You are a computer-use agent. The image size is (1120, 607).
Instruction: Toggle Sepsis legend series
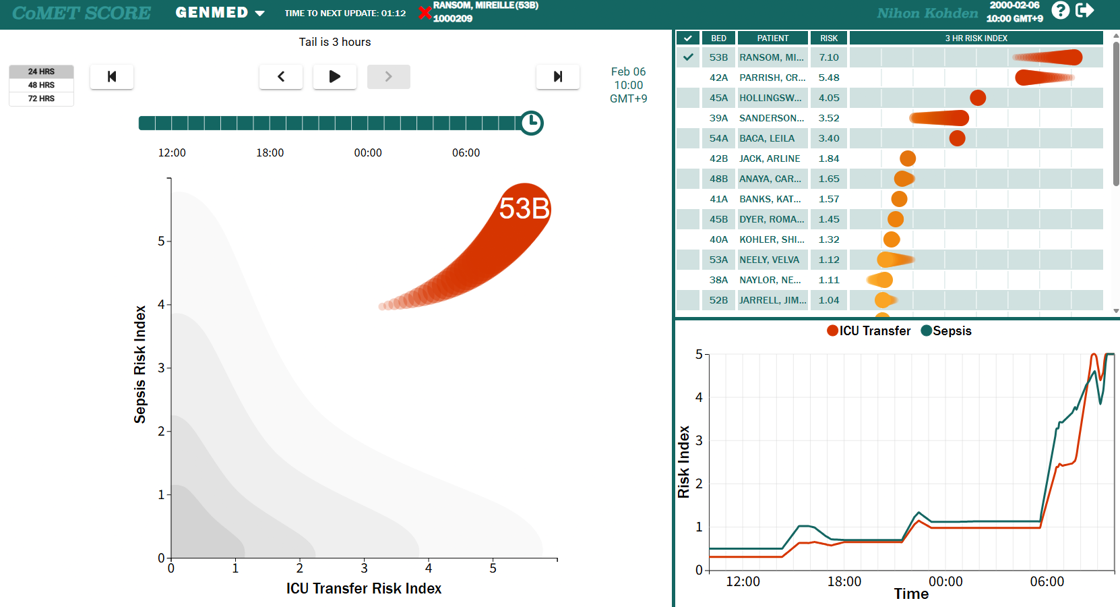click(946, 331)
